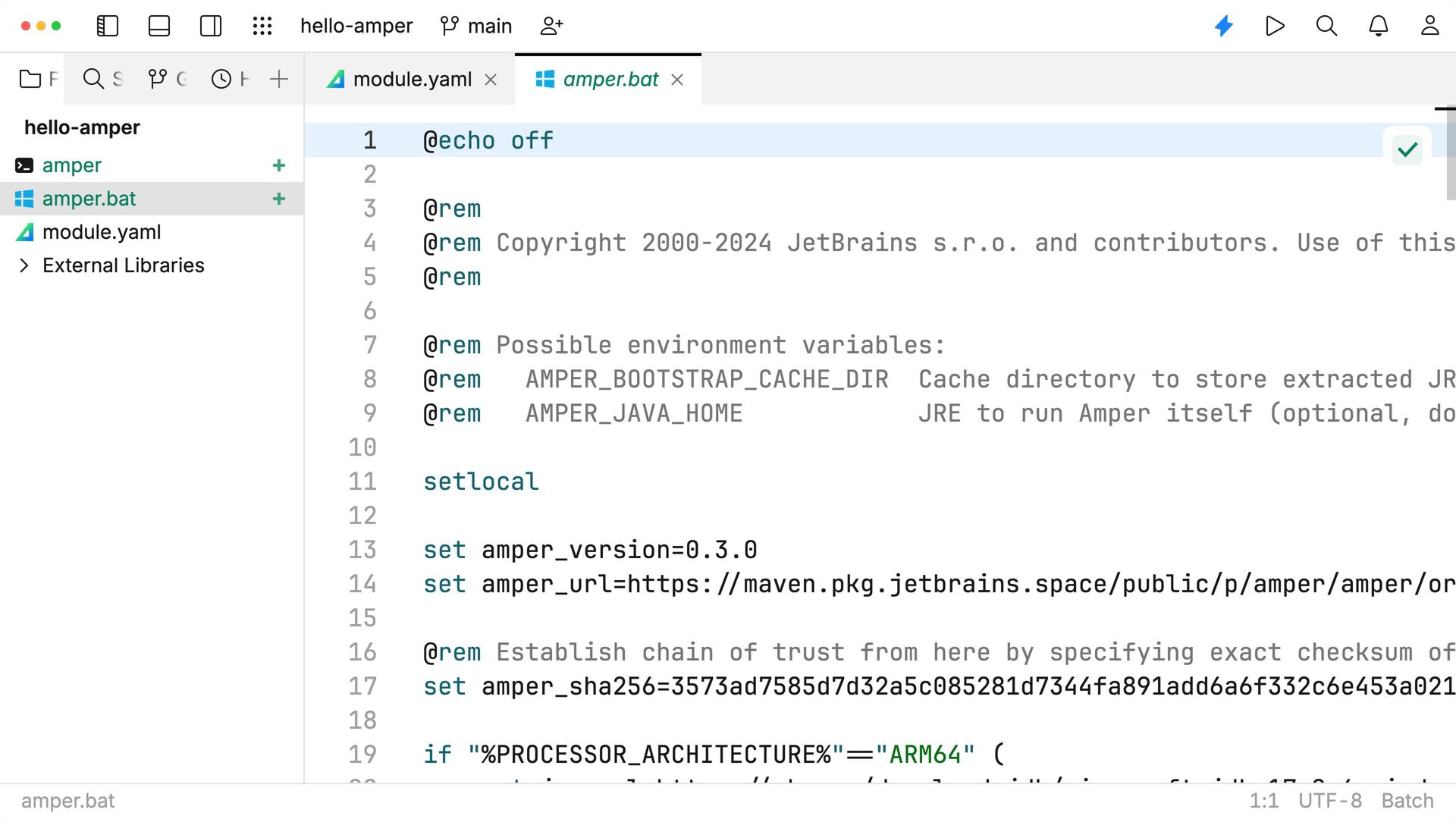Click the 1:1 cursor position indicator
The width and height of the screenshot is (1456, 819).
(x=1263, y=801)
